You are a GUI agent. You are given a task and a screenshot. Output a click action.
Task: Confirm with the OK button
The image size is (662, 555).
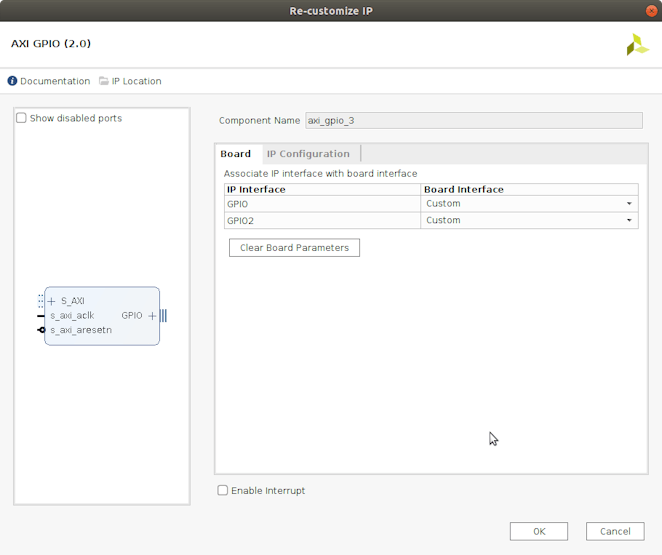pos(538,531)
